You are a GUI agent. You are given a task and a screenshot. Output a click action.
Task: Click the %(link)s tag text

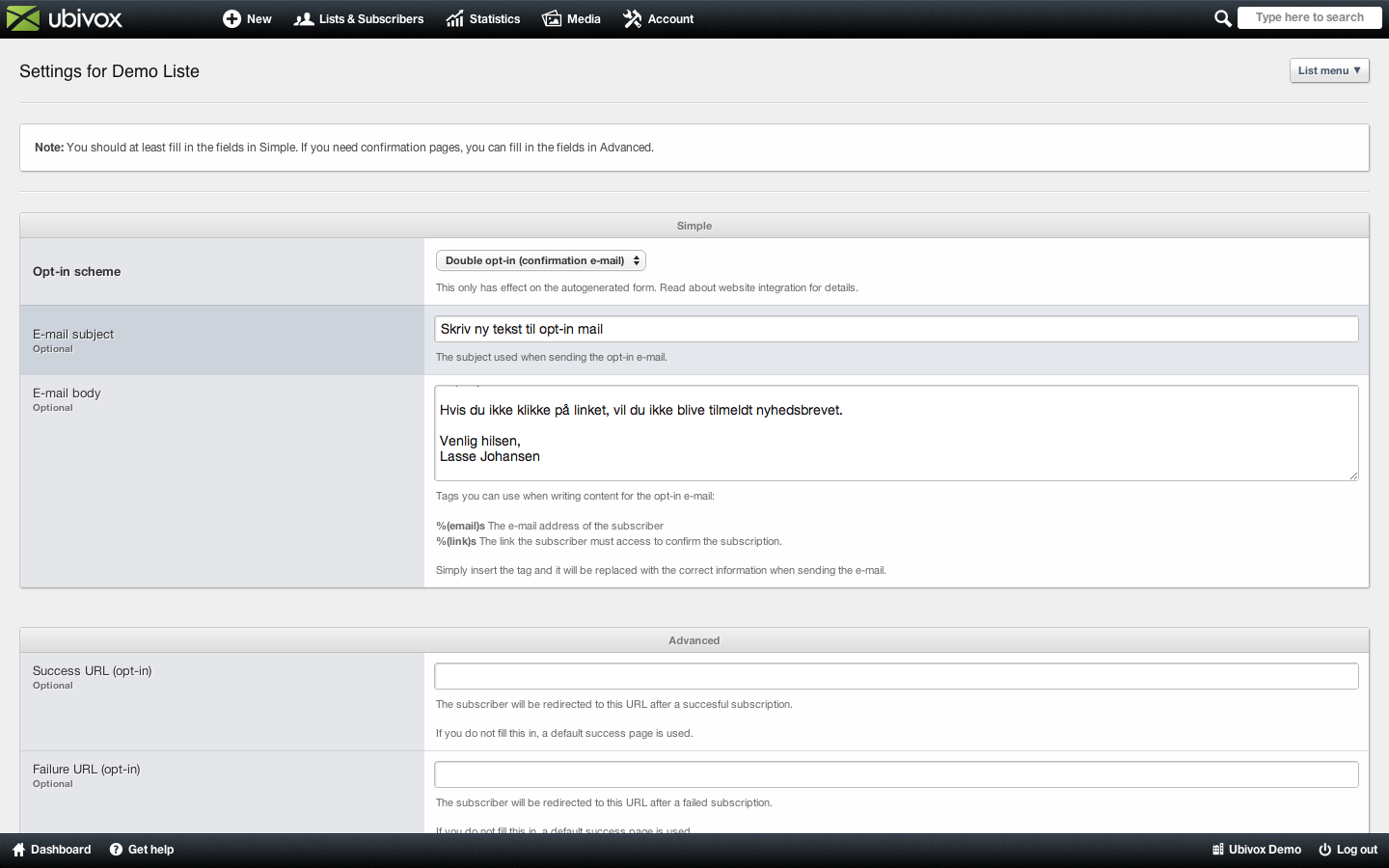tap(456, 542)
